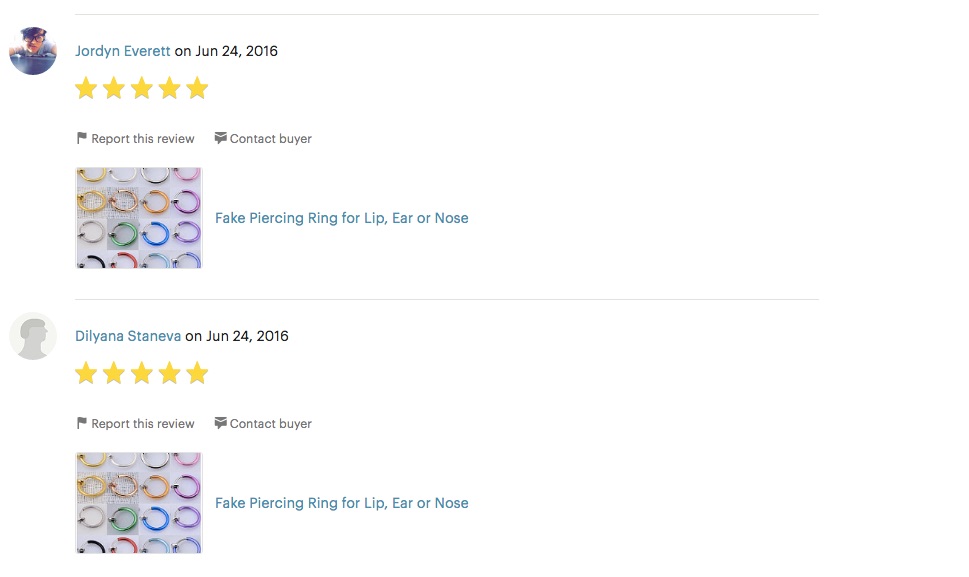The height and width of the screenshot is (577, 969).
Task: Select "Contact buyer" text for Dilyana Staneva
Action: coord(271,424)
